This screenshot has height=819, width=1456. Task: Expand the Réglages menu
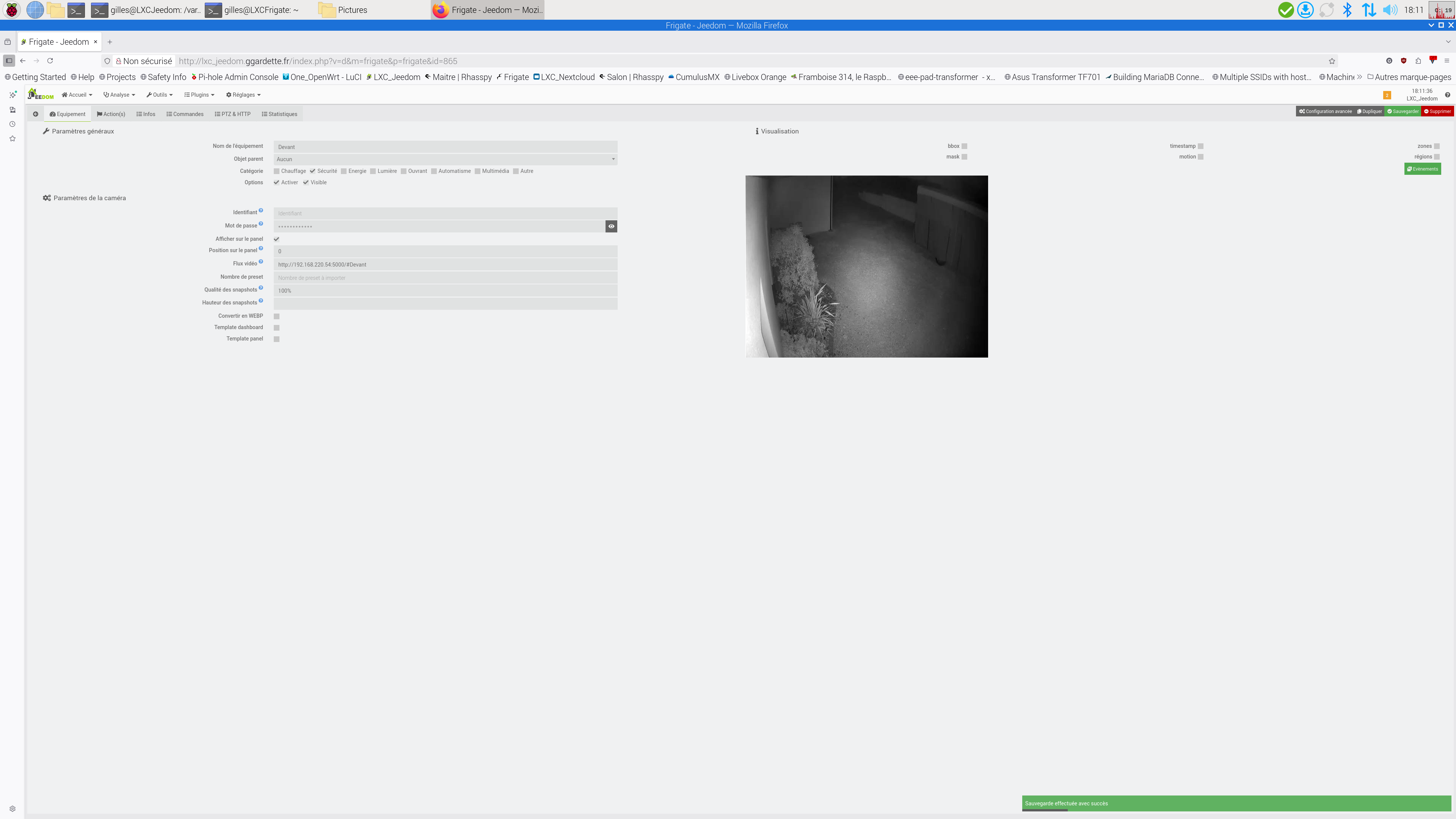pyautogui.click(x=243, y=95)
